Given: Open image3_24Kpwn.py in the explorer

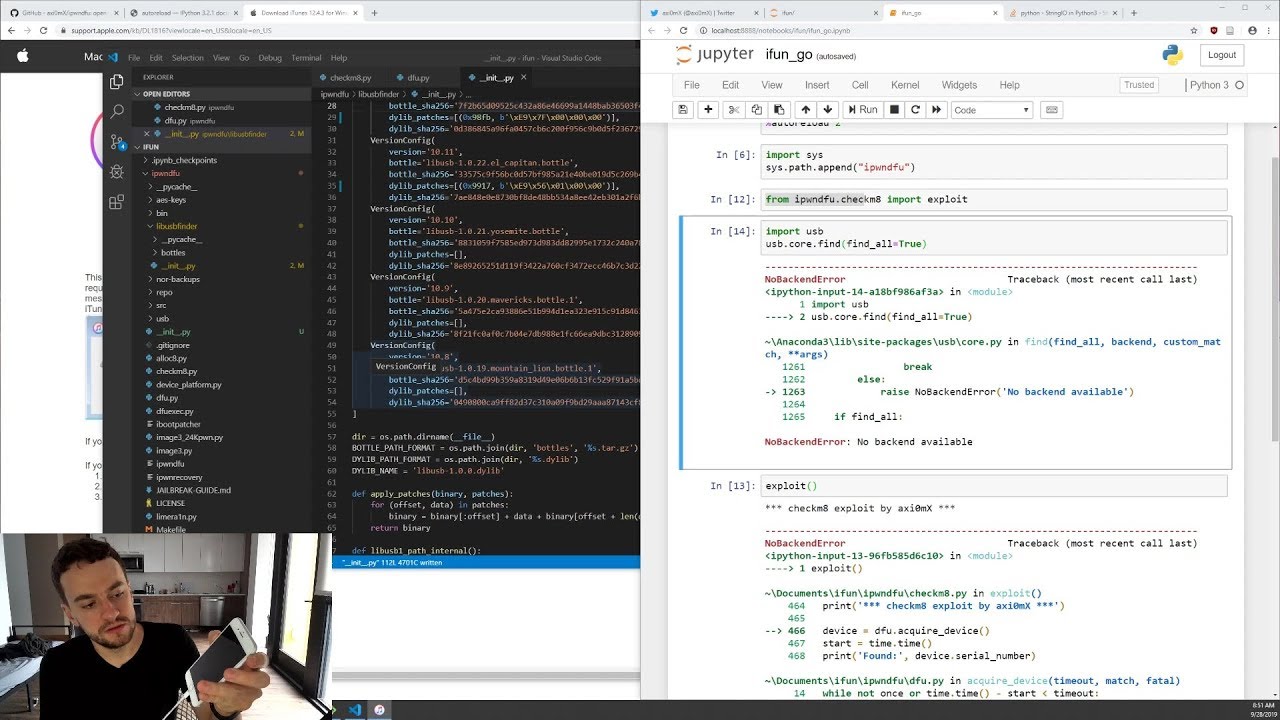Looking at the screenshot, I should pos(190,437).
